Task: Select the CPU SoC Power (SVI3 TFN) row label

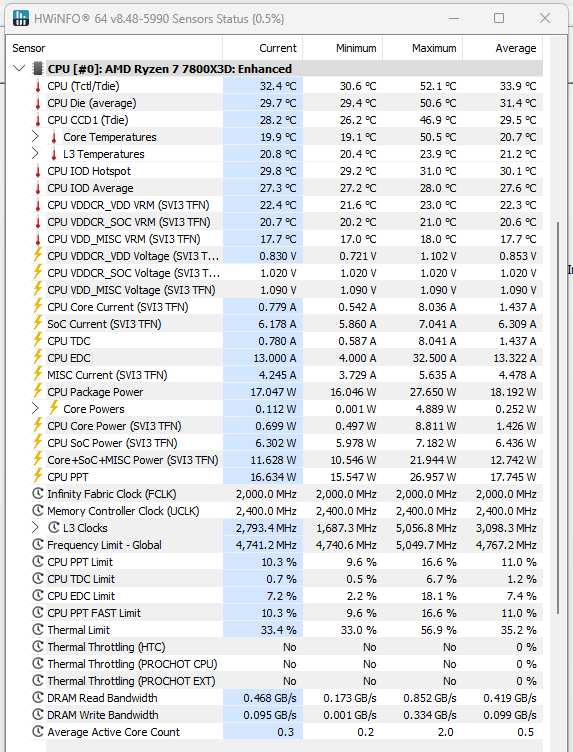Action: [112, 443]
